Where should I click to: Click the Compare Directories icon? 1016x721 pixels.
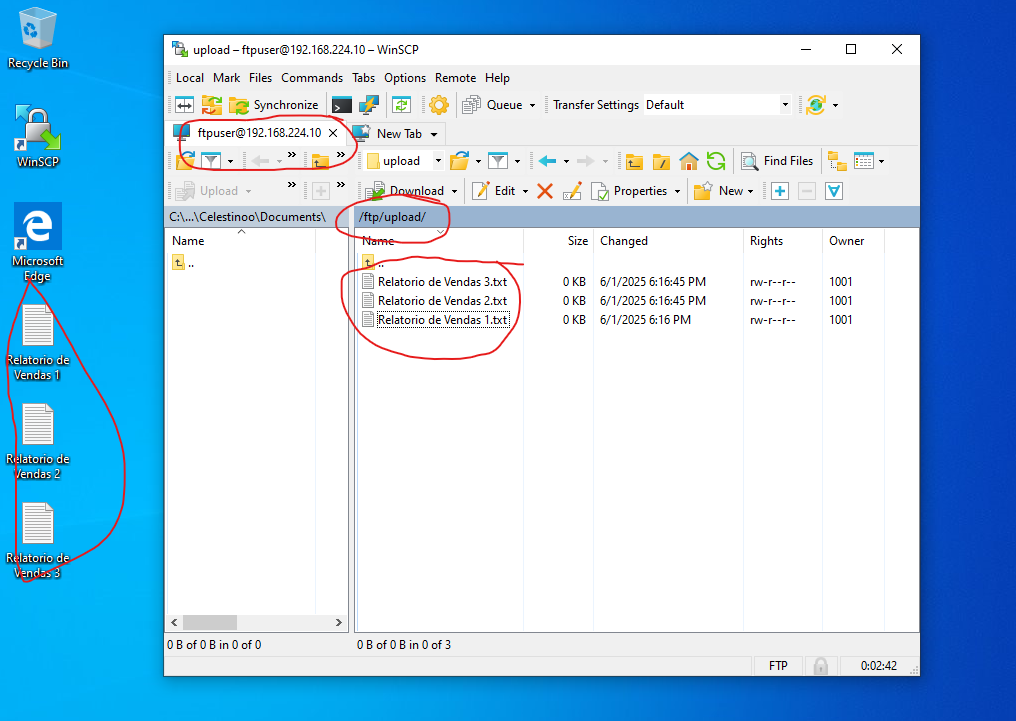185,105
